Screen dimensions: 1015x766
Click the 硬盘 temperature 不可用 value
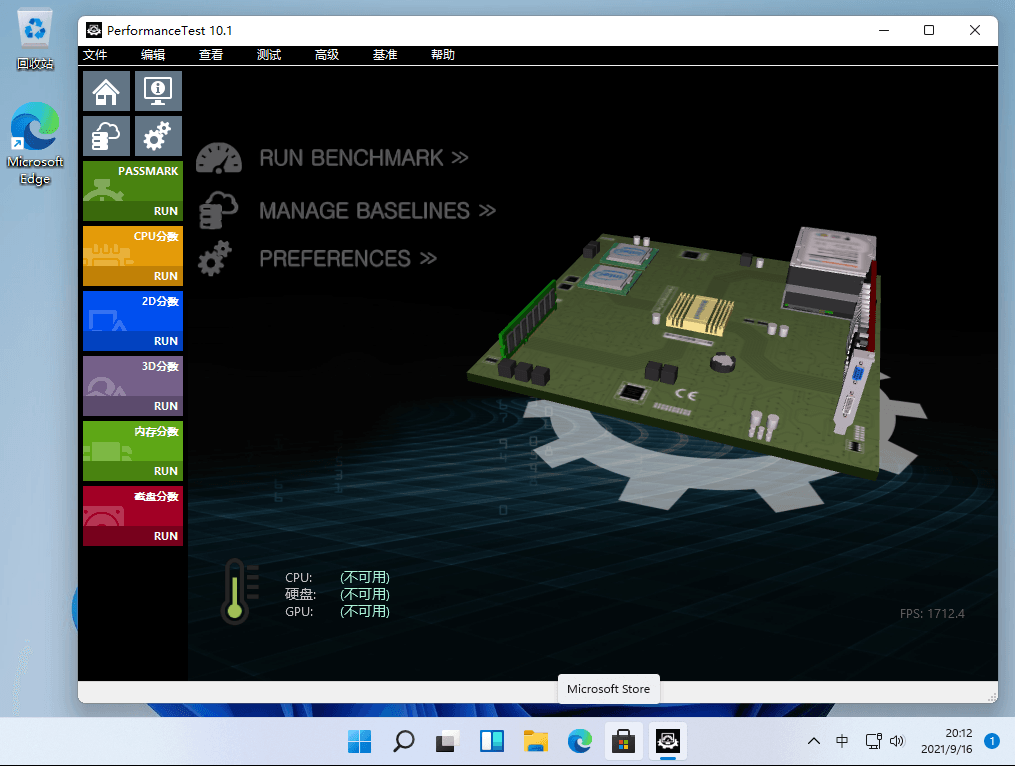pos(365,594)
